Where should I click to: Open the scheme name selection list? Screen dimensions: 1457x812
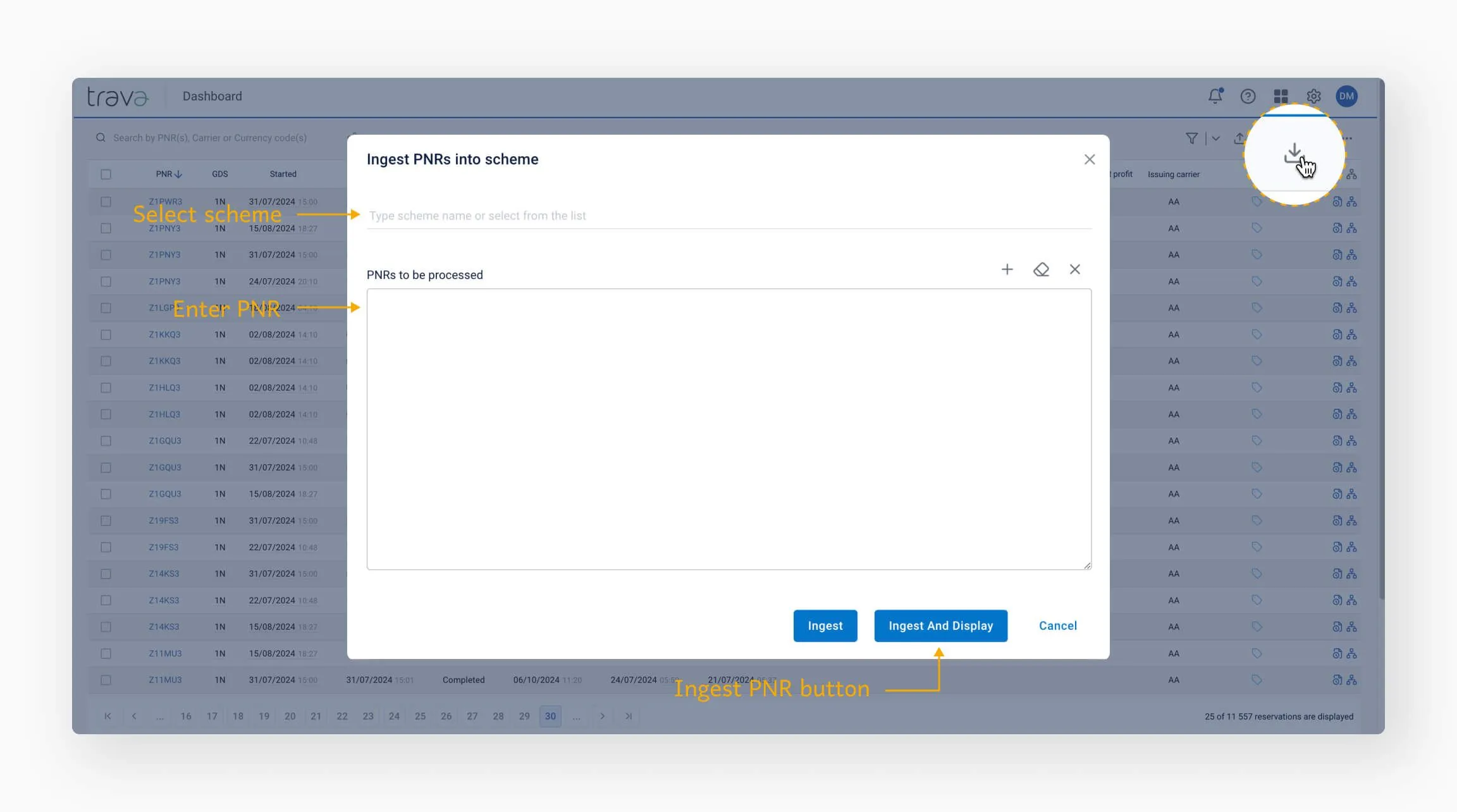[x=727, y=215]
